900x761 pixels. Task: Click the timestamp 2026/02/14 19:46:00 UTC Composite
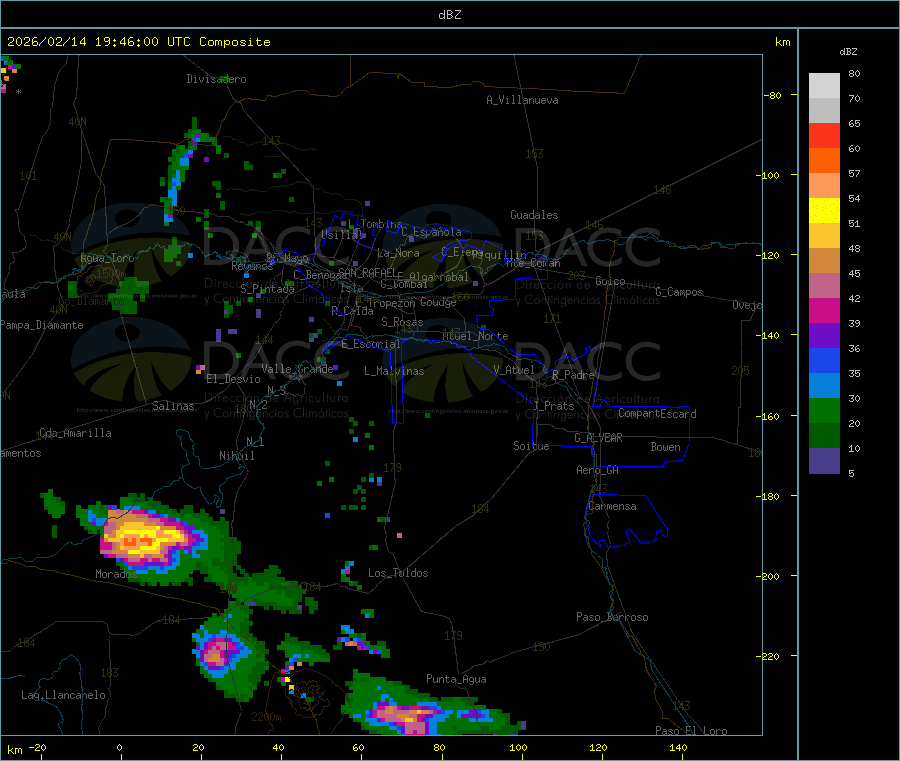[138, 42]
